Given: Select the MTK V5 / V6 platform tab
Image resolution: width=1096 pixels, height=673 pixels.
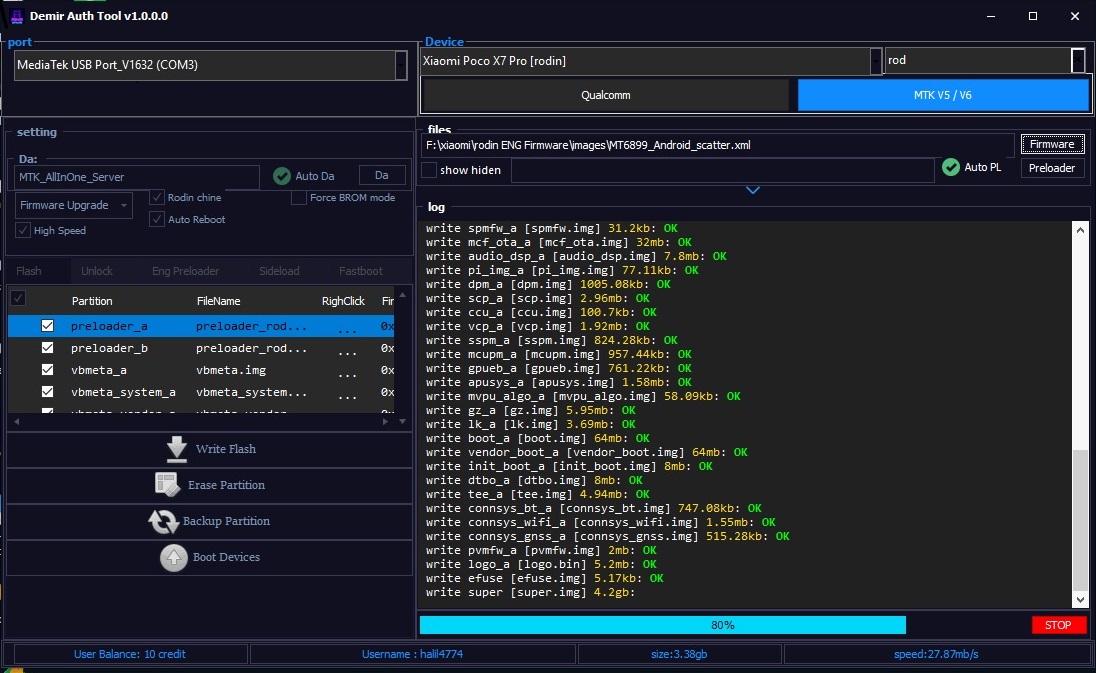Looking at the screenshot, I should (x=943, y=95).
